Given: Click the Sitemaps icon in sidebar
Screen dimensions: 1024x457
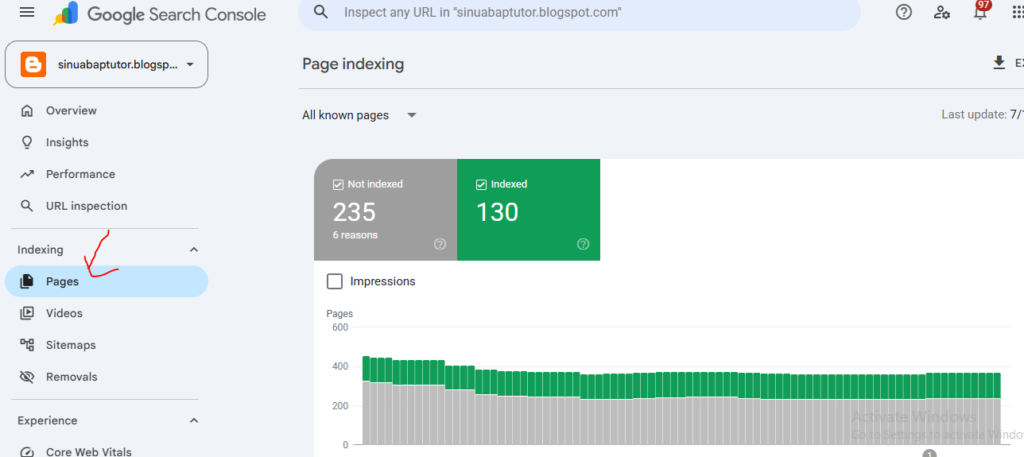Looking at the screenshot, I should pyautogui.click(x=27, y=345).
